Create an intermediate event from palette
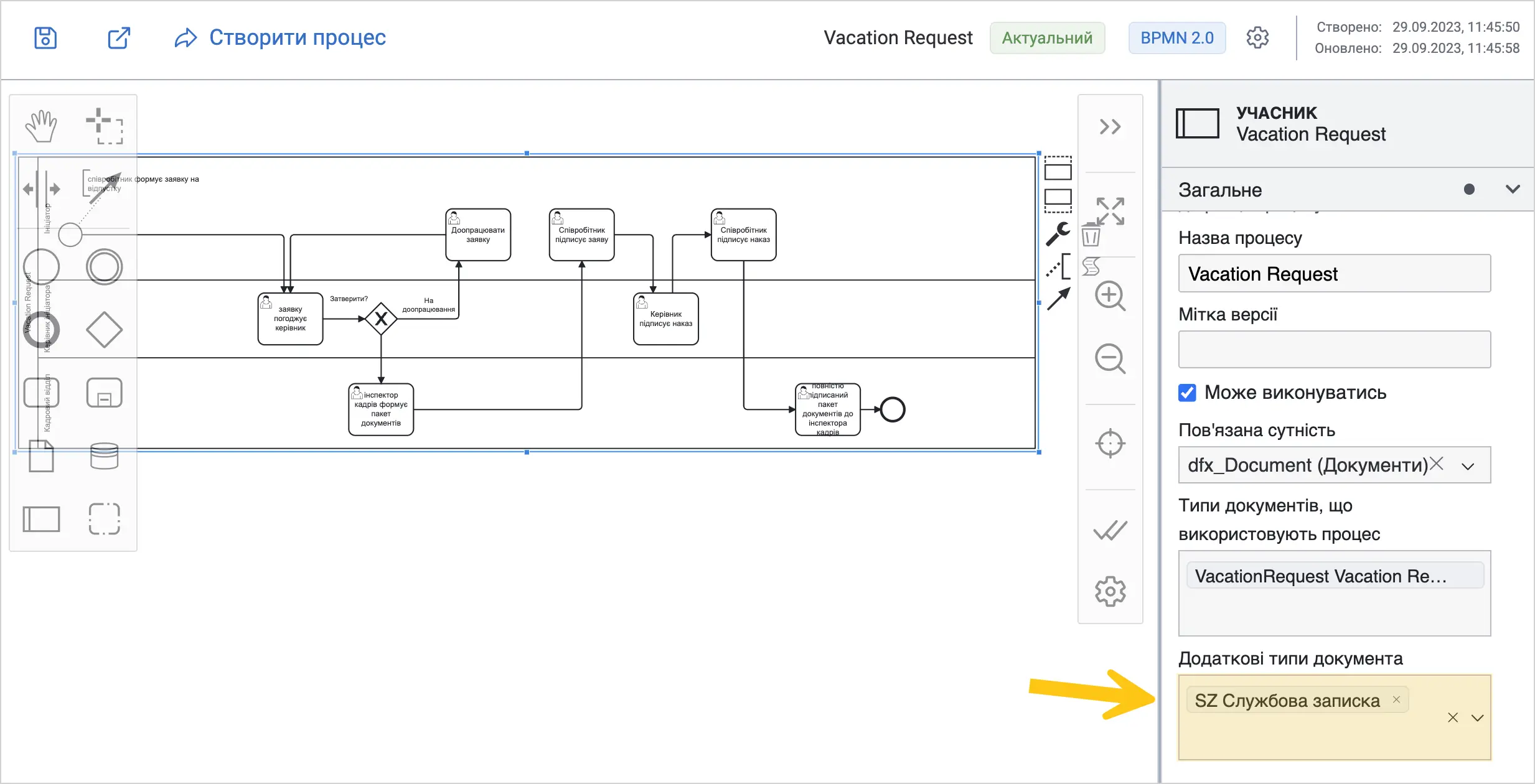 104,267
